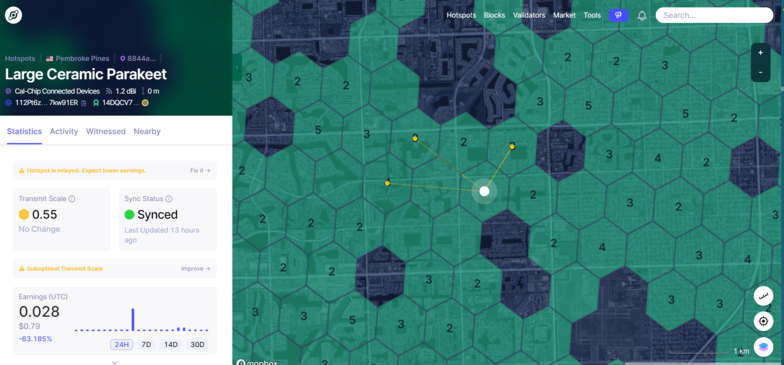Expand the earnings section chevron
The height and width of the screenshot is (365, 784).
tap(114, 362)
